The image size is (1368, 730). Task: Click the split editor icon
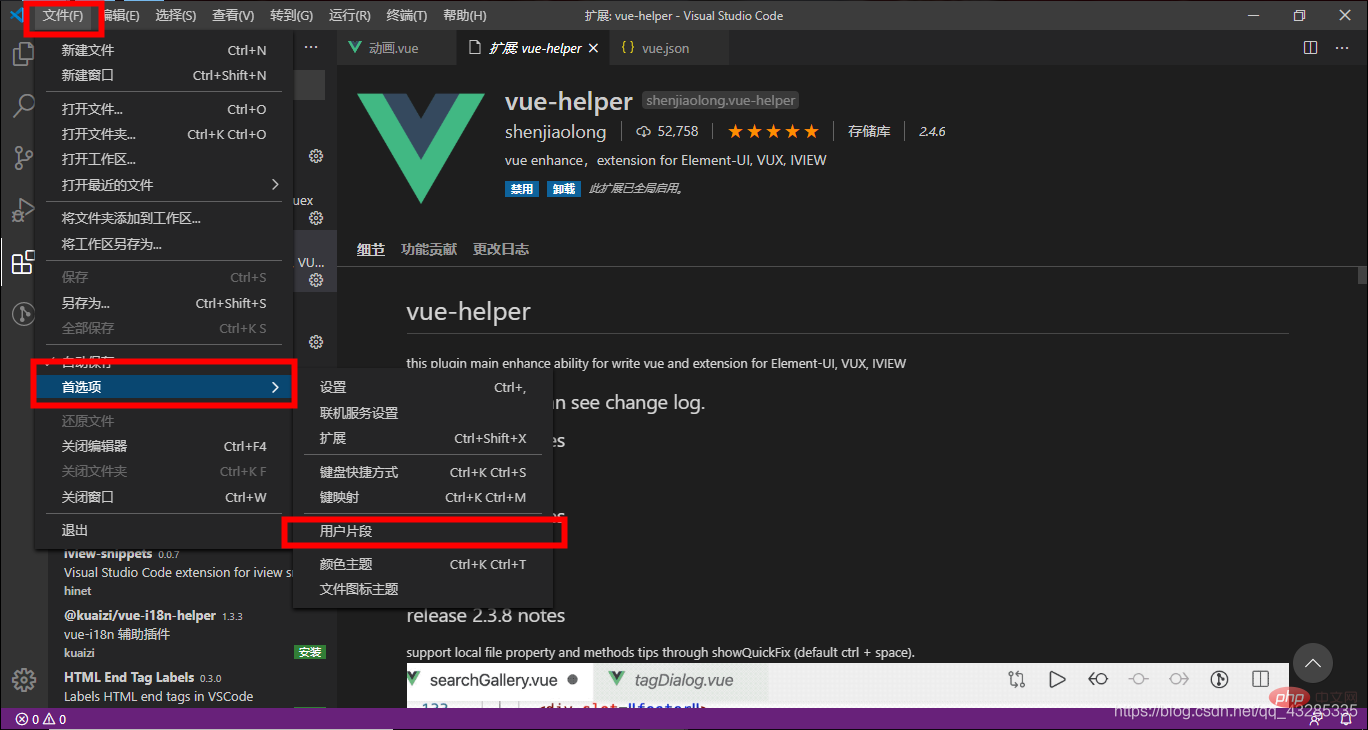click(x=1310, y=48)
